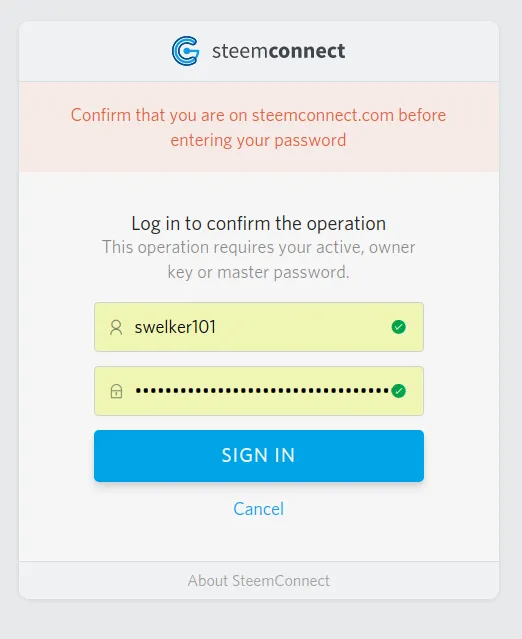The width and height of the screenshot is (522, 639).
Task: Click 'key or master password.' text line
Action: 259,272
